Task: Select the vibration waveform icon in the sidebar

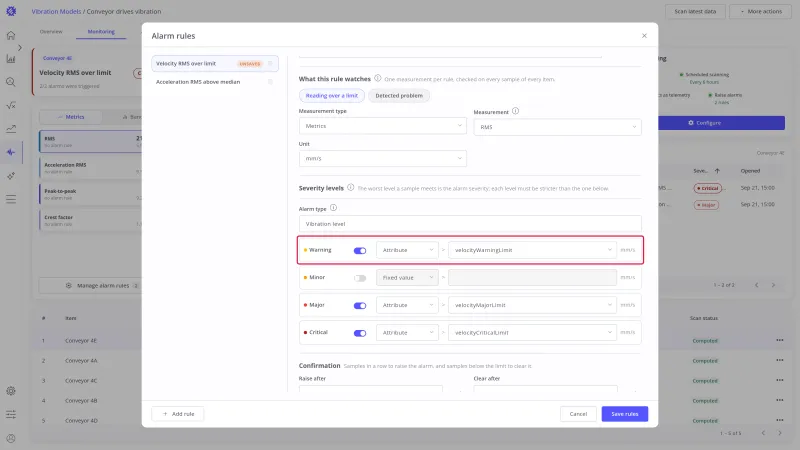Action: coord(11,152)
